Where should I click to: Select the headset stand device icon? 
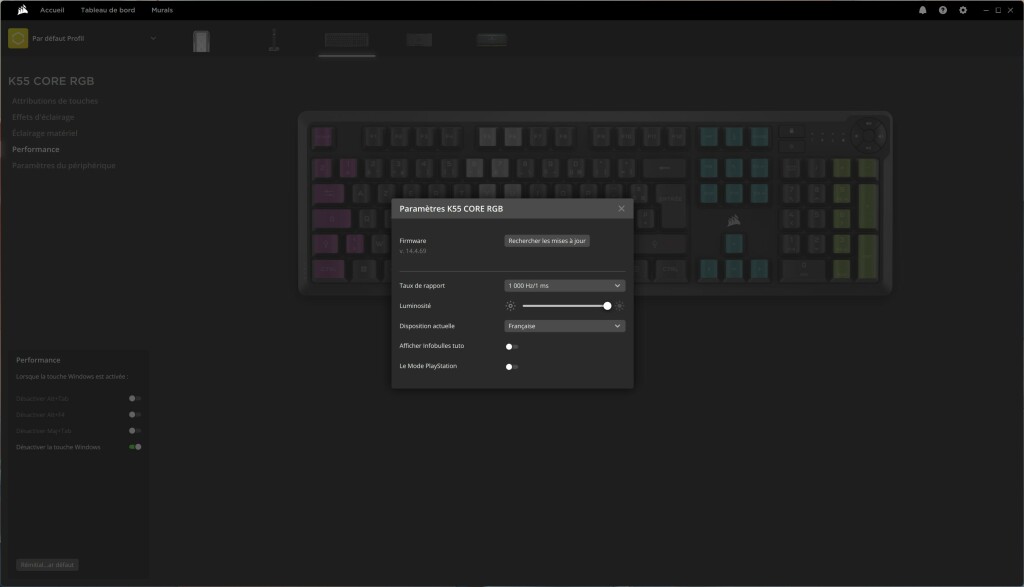click(x=273, y=40)
